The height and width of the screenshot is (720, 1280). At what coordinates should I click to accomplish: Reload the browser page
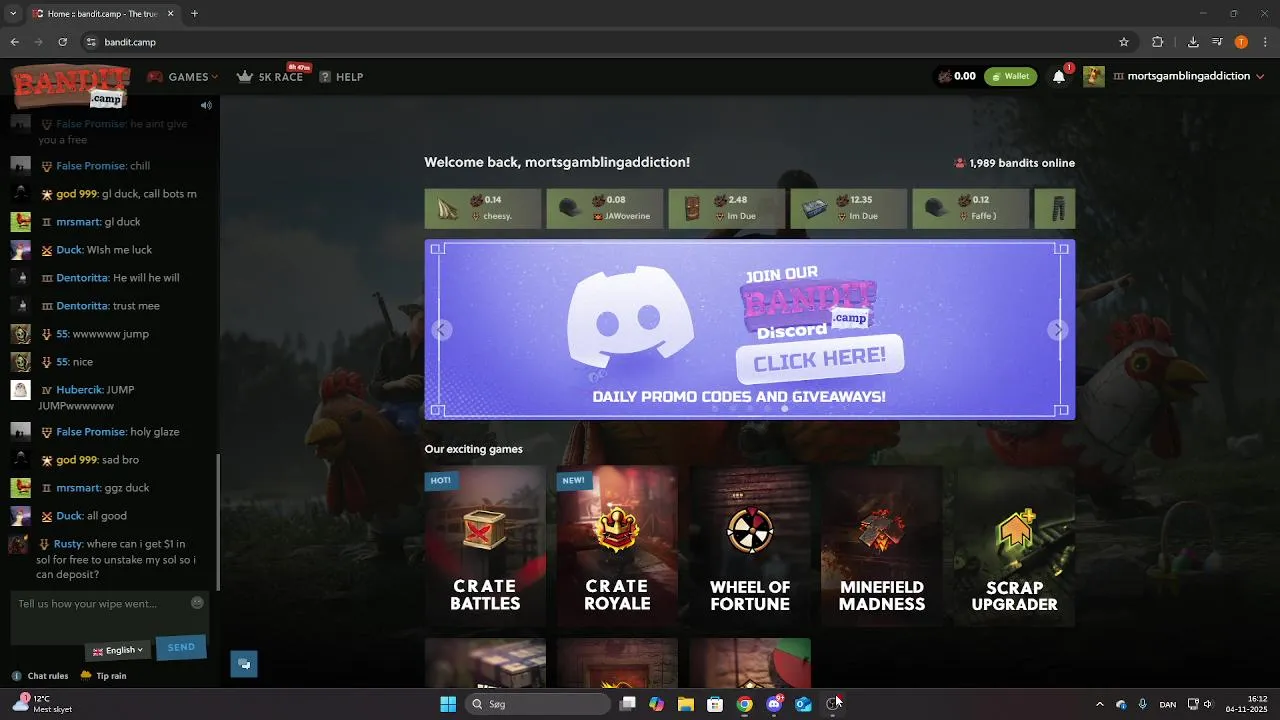point(62,42)
